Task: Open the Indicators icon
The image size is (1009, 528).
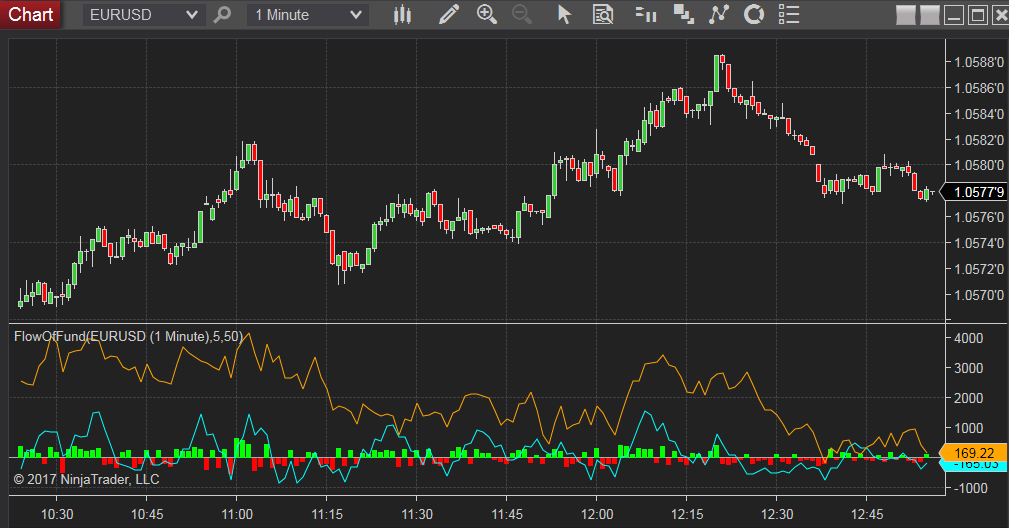Action: pyautogui.click(x=718, y=14)
